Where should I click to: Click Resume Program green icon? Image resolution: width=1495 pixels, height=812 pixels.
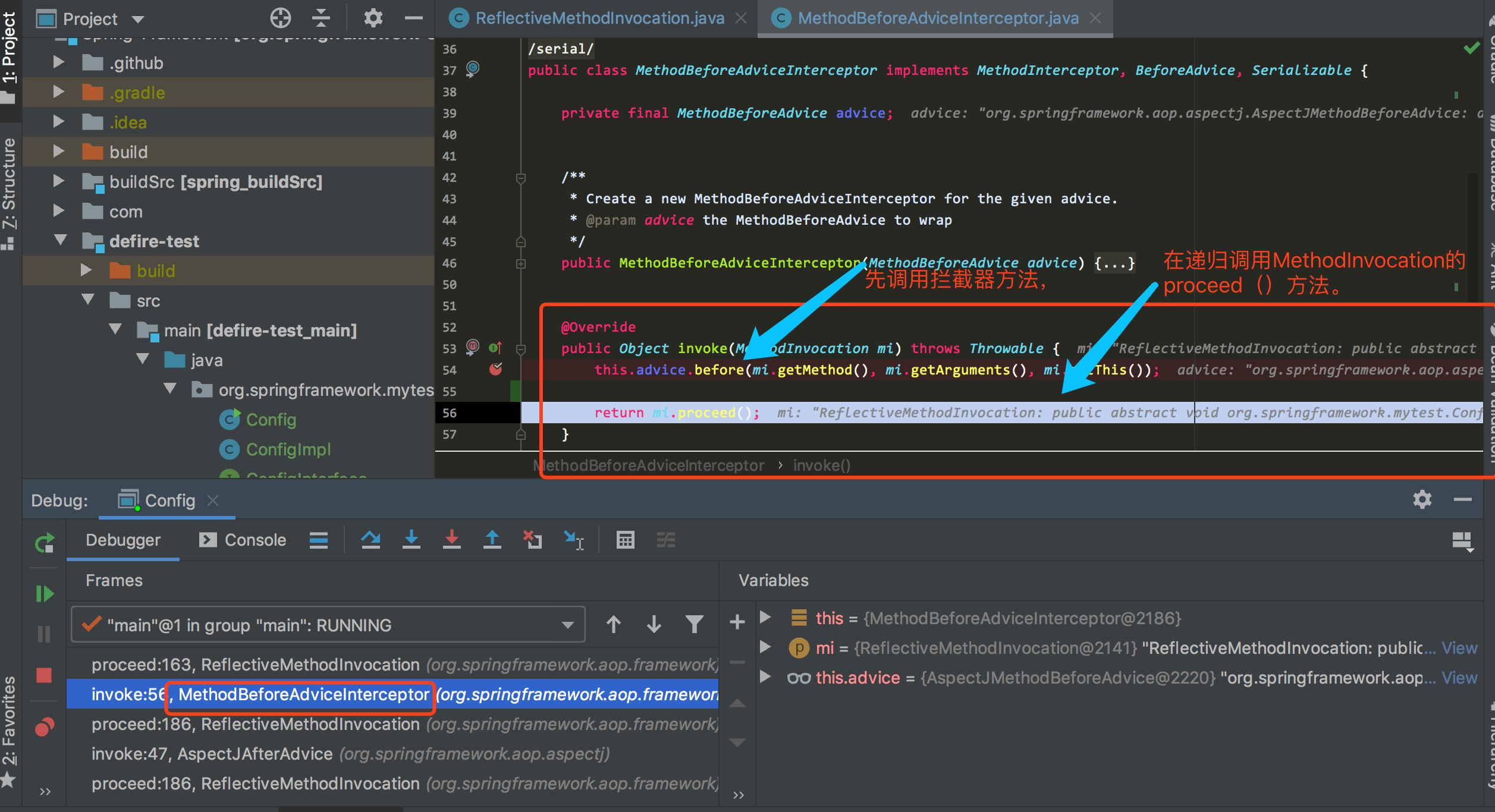45,593
